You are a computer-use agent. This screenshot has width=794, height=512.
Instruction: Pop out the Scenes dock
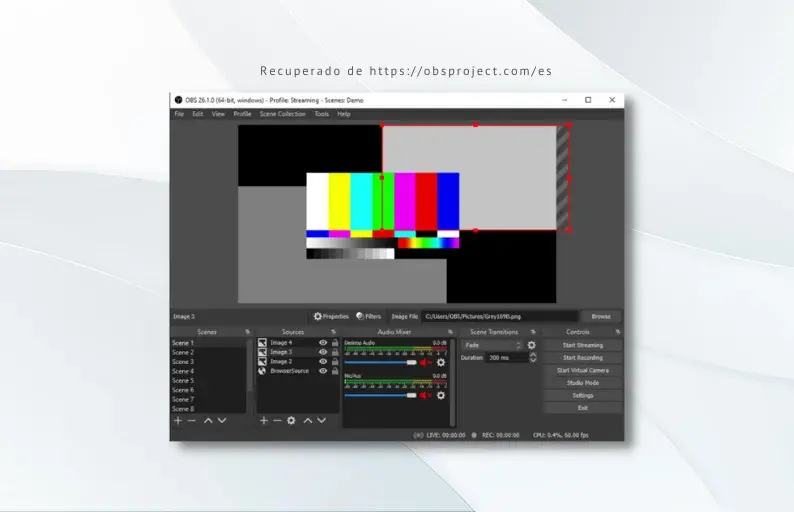pyautogui.click(x=248, y=332)
